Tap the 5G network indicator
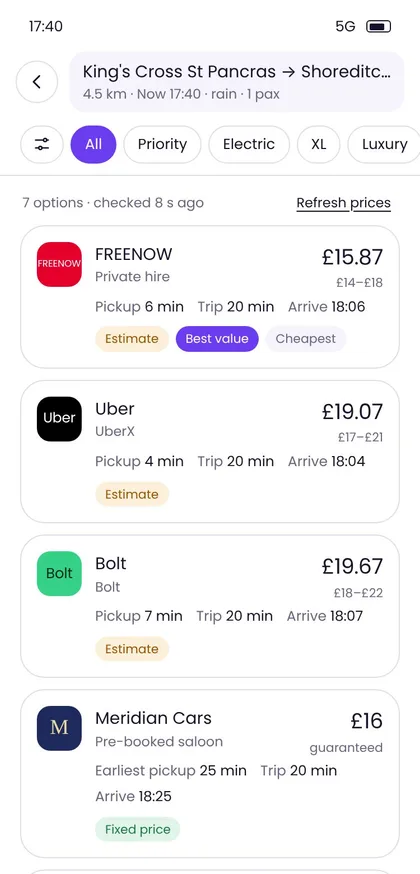 [345, 26]
